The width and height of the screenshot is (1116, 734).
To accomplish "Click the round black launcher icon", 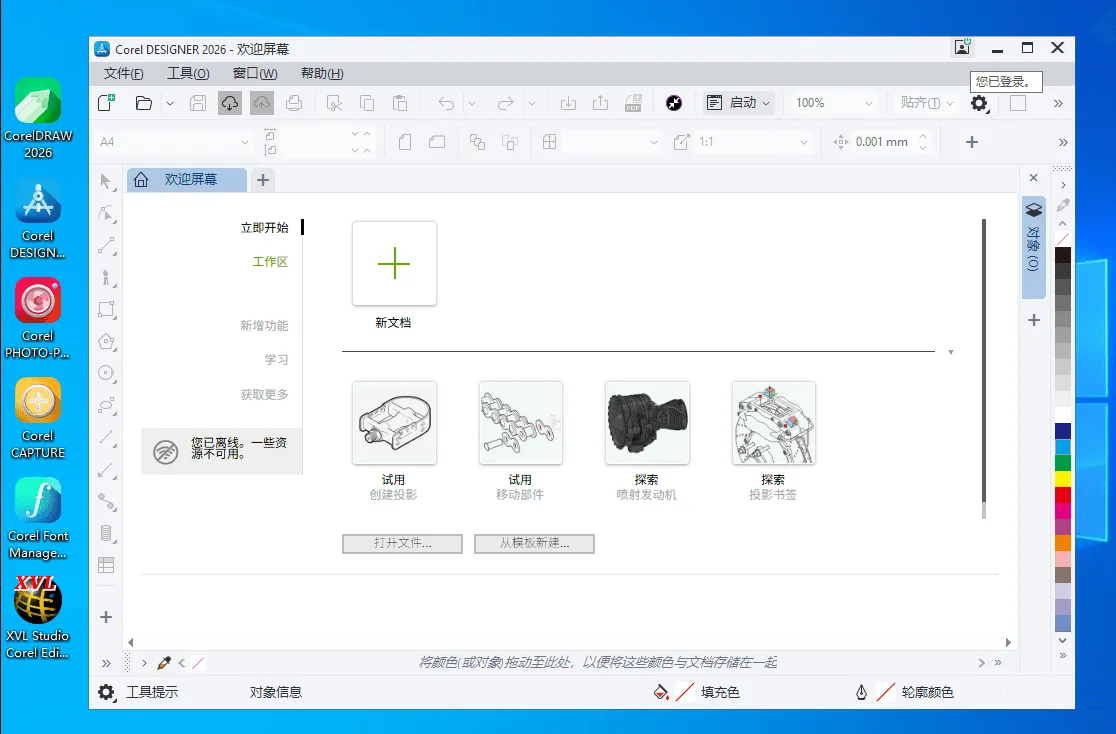I will 674,103.
